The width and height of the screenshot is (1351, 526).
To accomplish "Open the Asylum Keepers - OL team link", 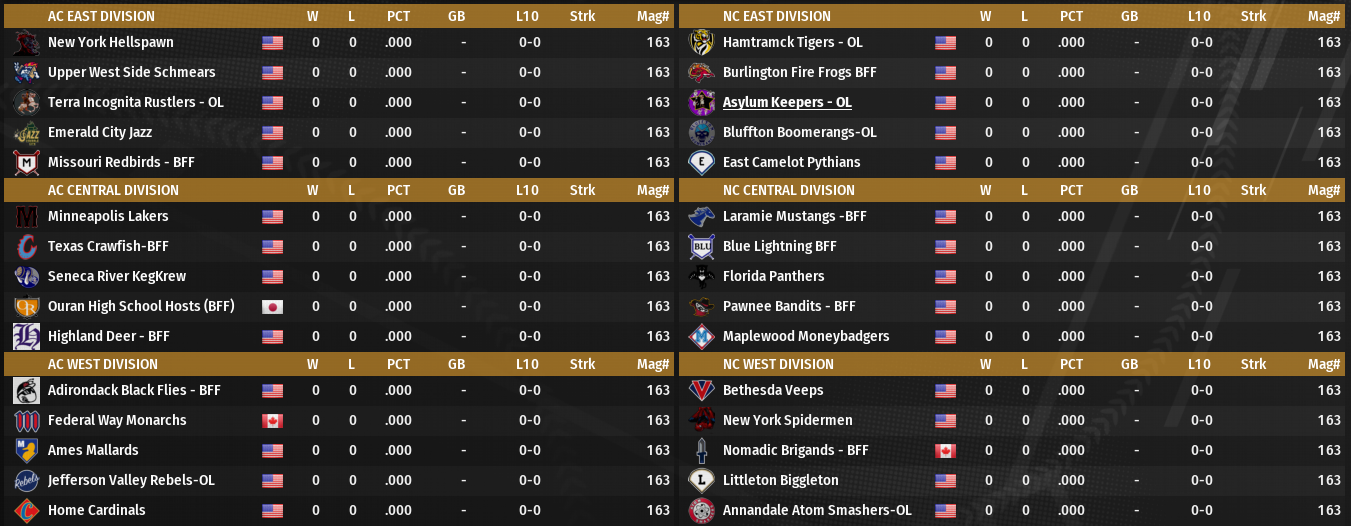I will (787, 103).
